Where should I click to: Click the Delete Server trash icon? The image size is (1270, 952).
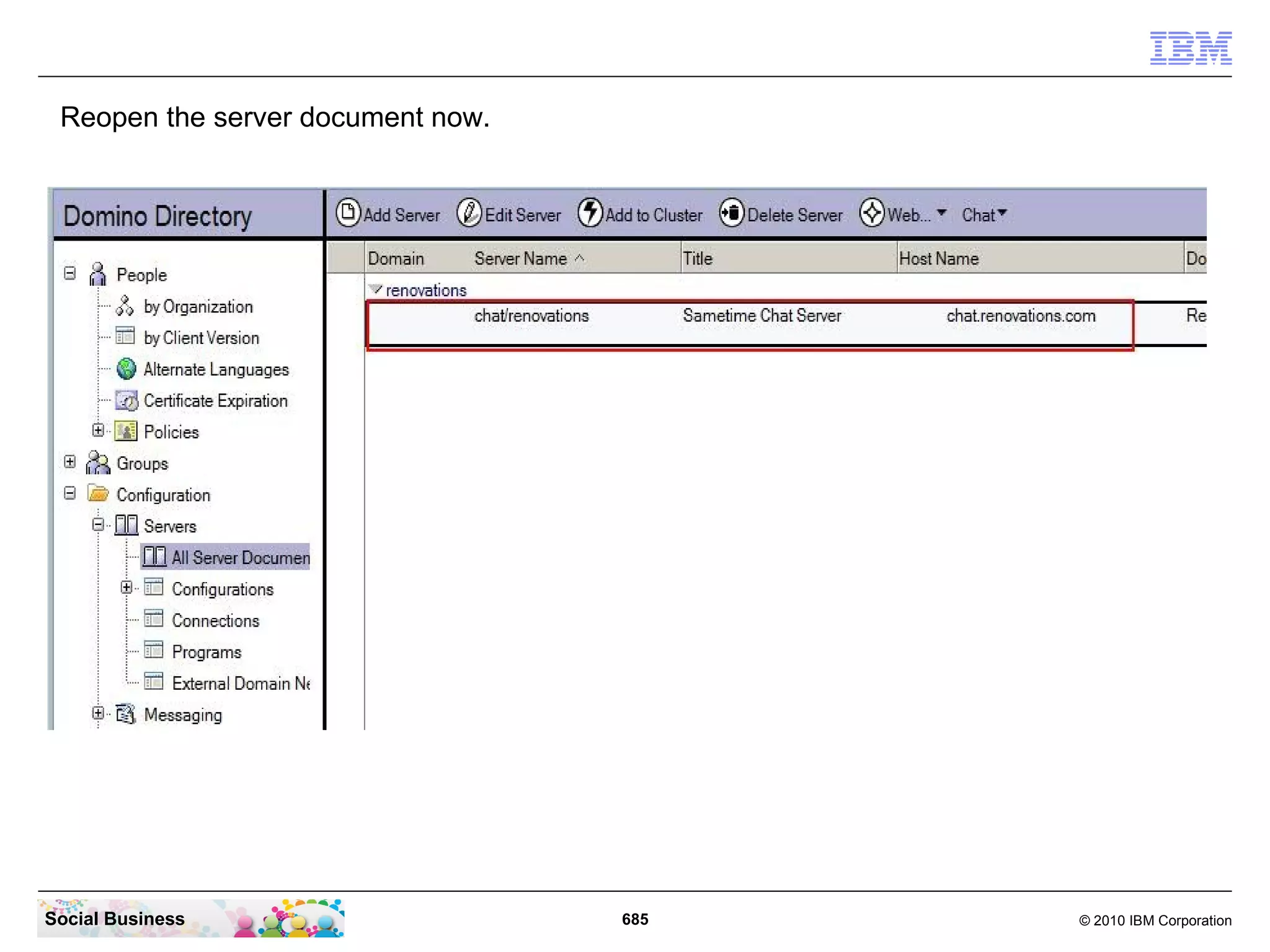point(732,213)
